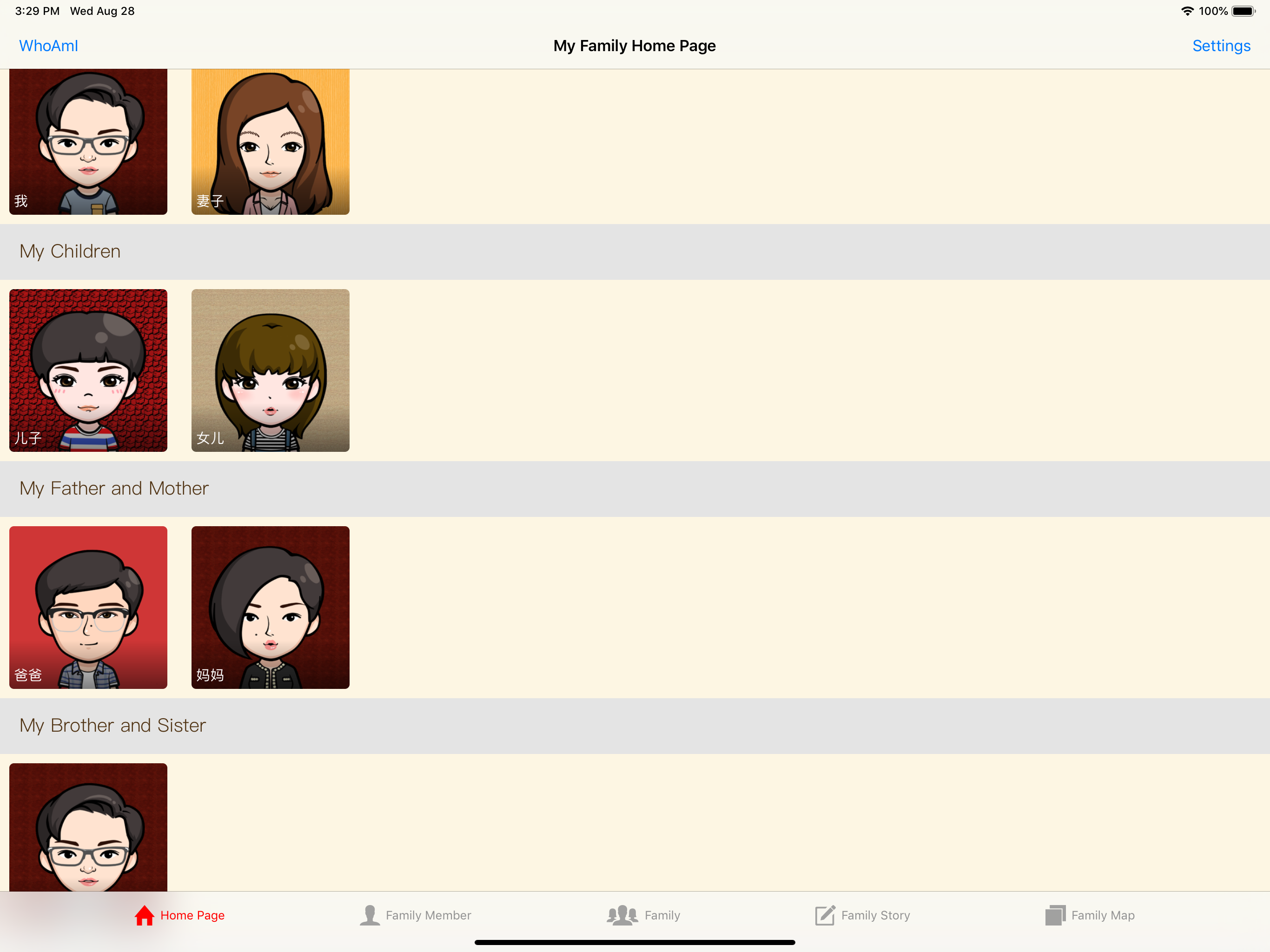This screenshot has height=952, width=1270.
Task: Tap the 3:29 PM clock in status bar
Action: coord(37,11)
